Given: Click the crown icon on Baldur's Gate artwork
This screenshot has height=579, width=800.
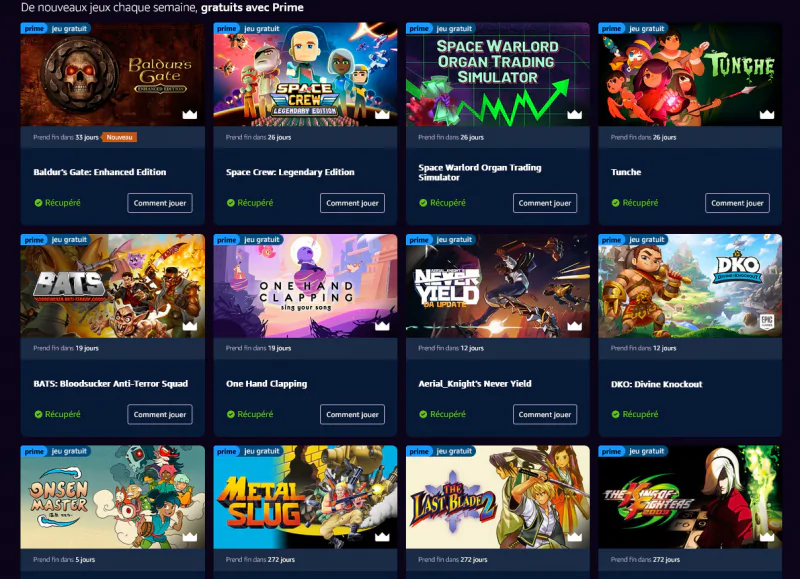Looking at the screenshot, I should (190, 114).
